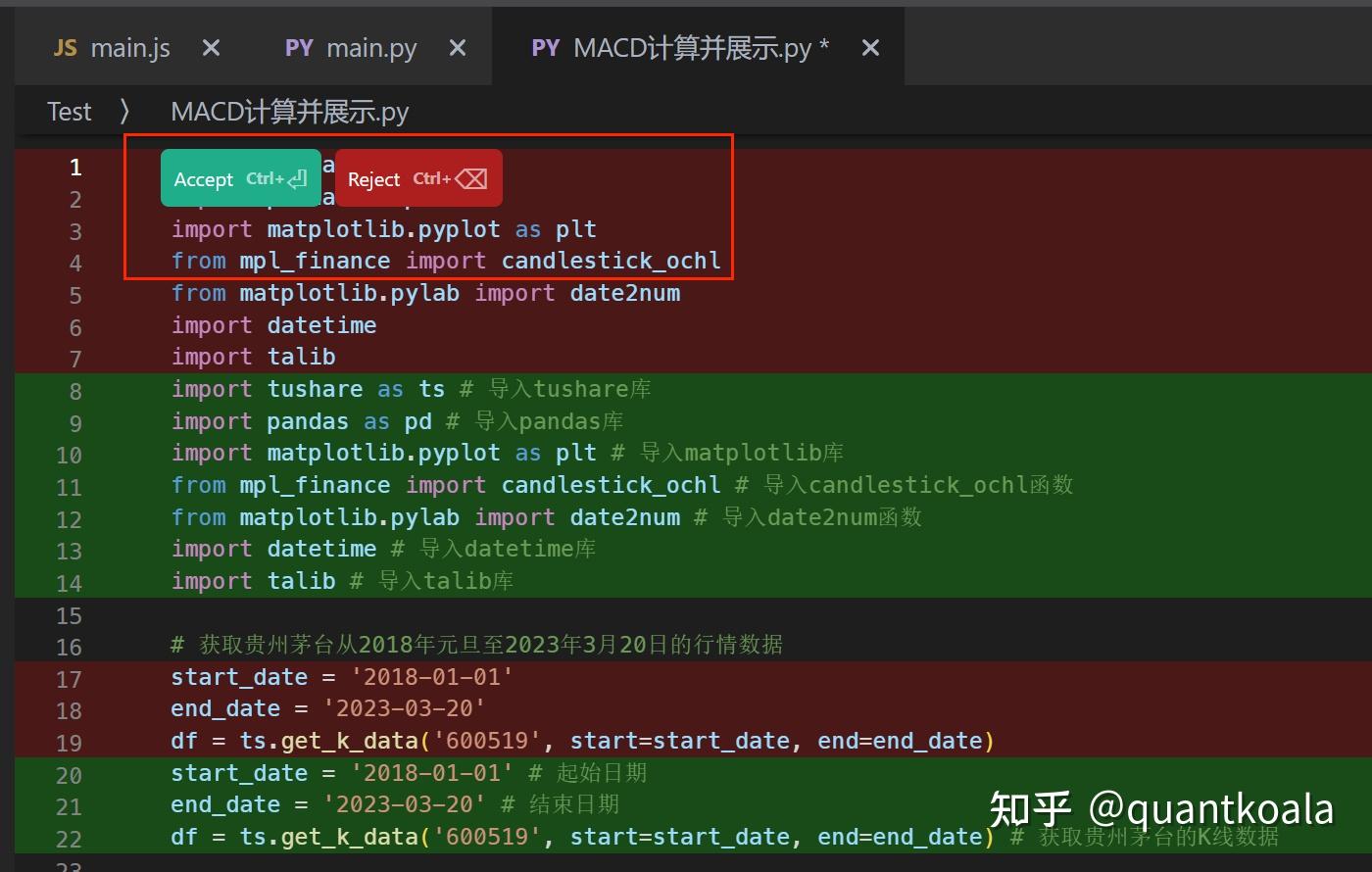Click 'import datetime' on added line 13
Viewport: 1372px width, 872px height.
click(274, 549)
